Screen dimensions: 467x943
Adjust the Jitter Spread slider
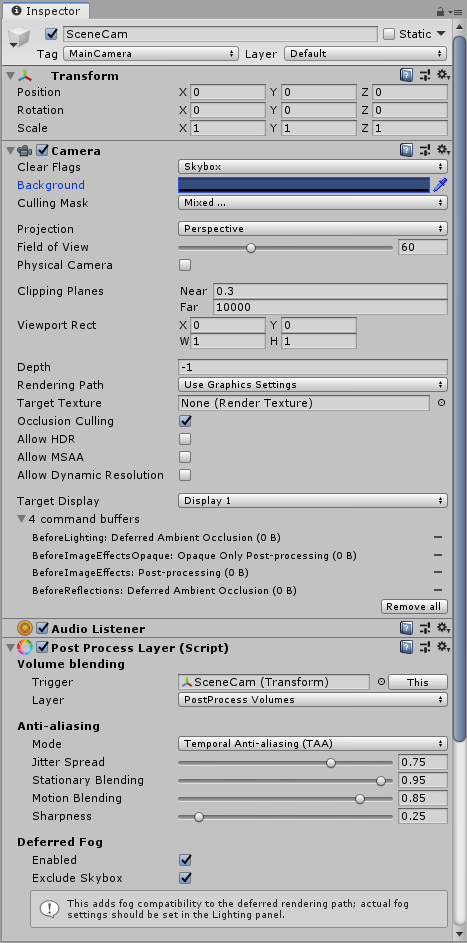tap(285, 763)
